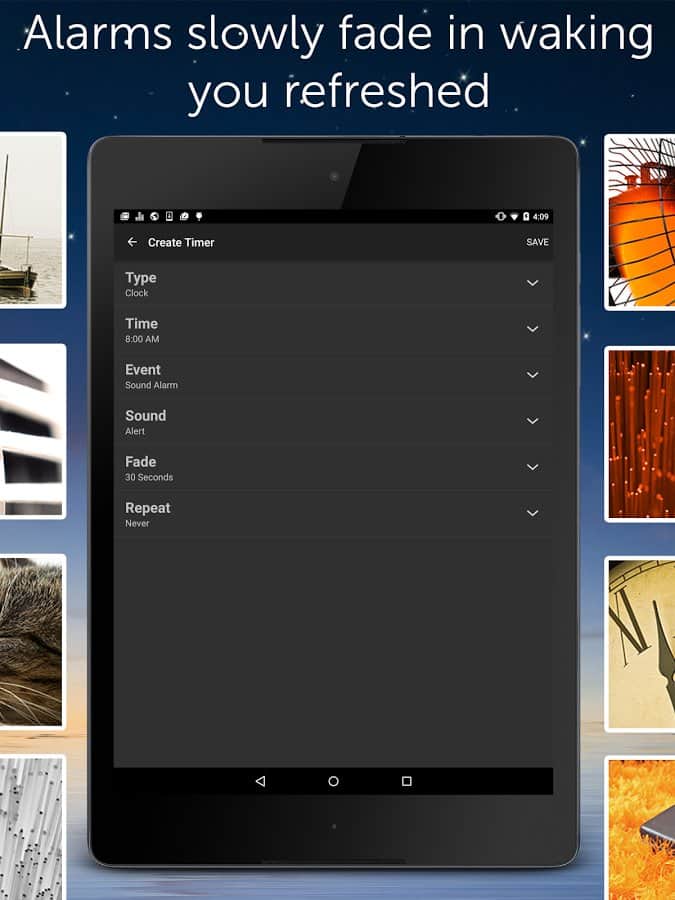Expand the Time dropdown chevron
The image size is (675, 900).
point(532,329)
